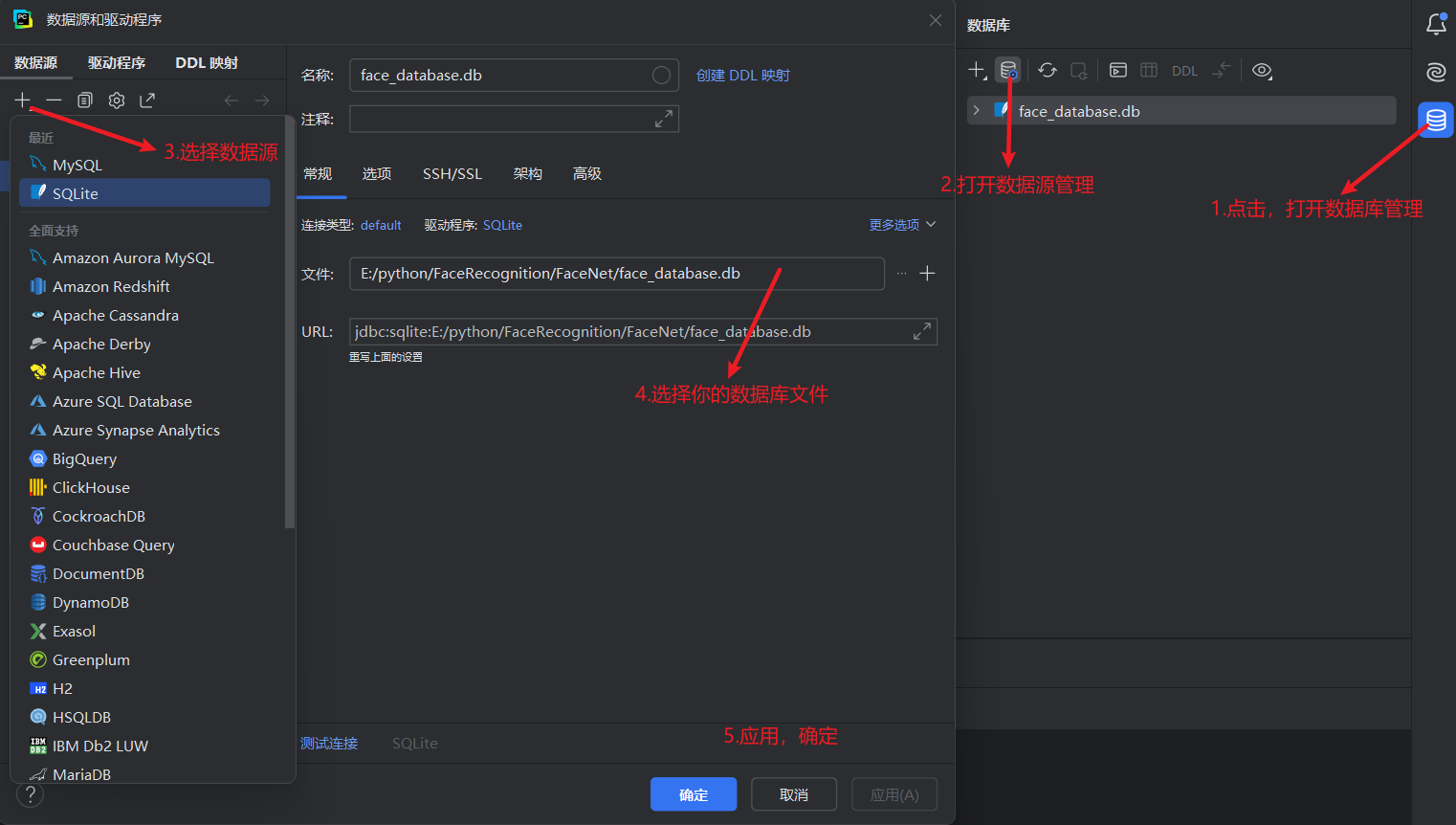Click the table editor icon in the database toolbar
The image size is (1456, 825).
point(1149,70)
